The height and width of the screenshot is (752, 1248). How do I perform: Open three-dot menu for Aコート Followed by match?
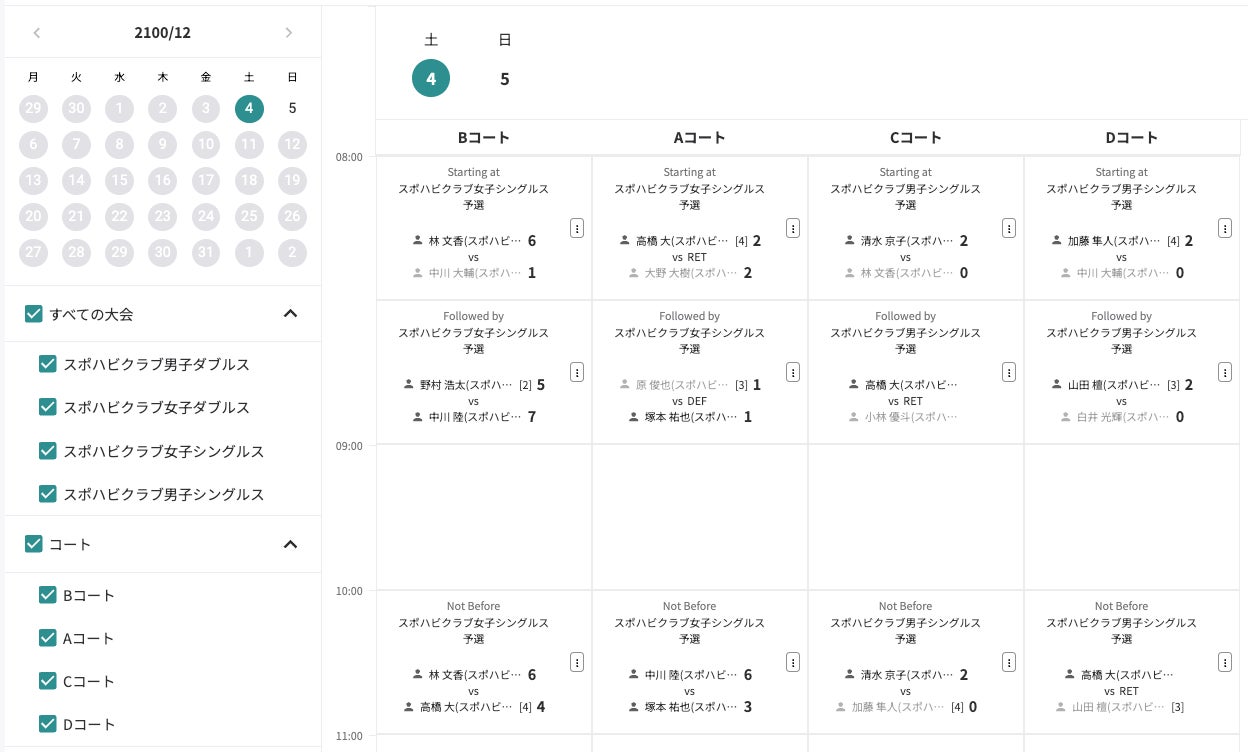(793, 372)
